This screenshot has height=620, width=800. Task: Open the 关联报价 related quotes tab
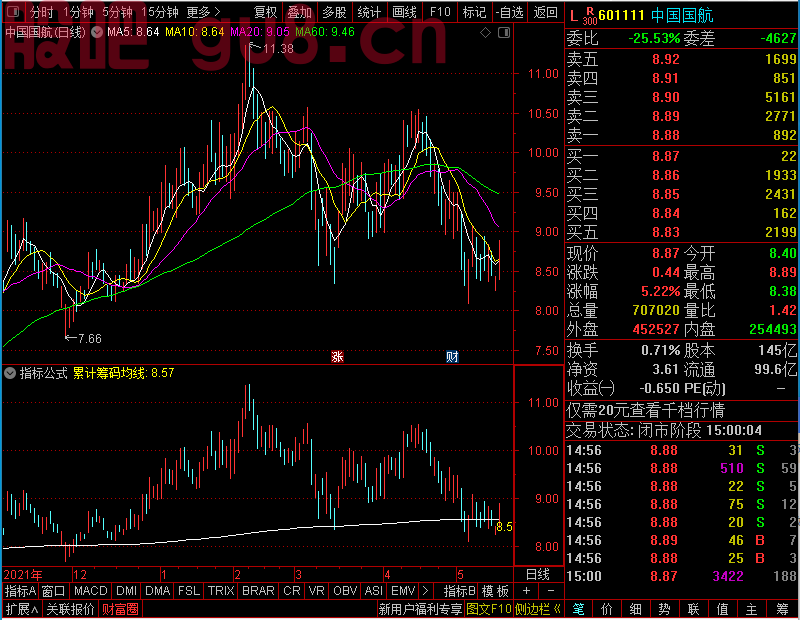pyautogui.click(x=70, y=609)
